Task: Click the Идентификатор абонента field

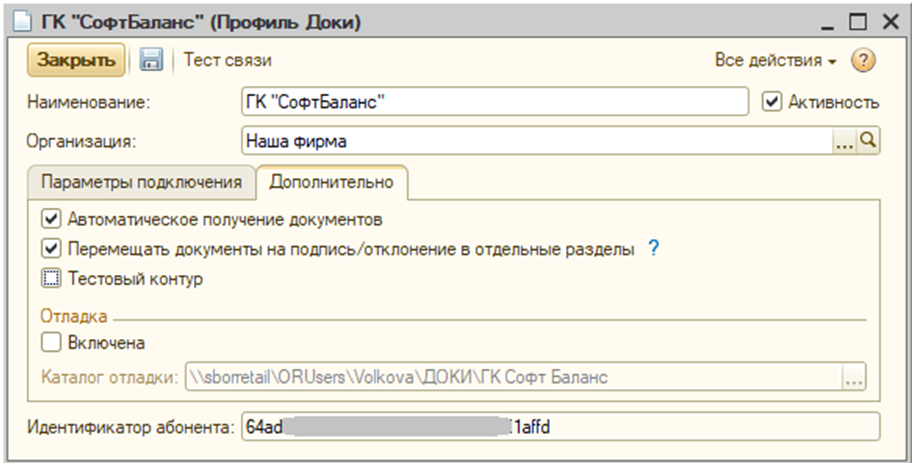Action: pyautogui.click(x=557, y=427)
